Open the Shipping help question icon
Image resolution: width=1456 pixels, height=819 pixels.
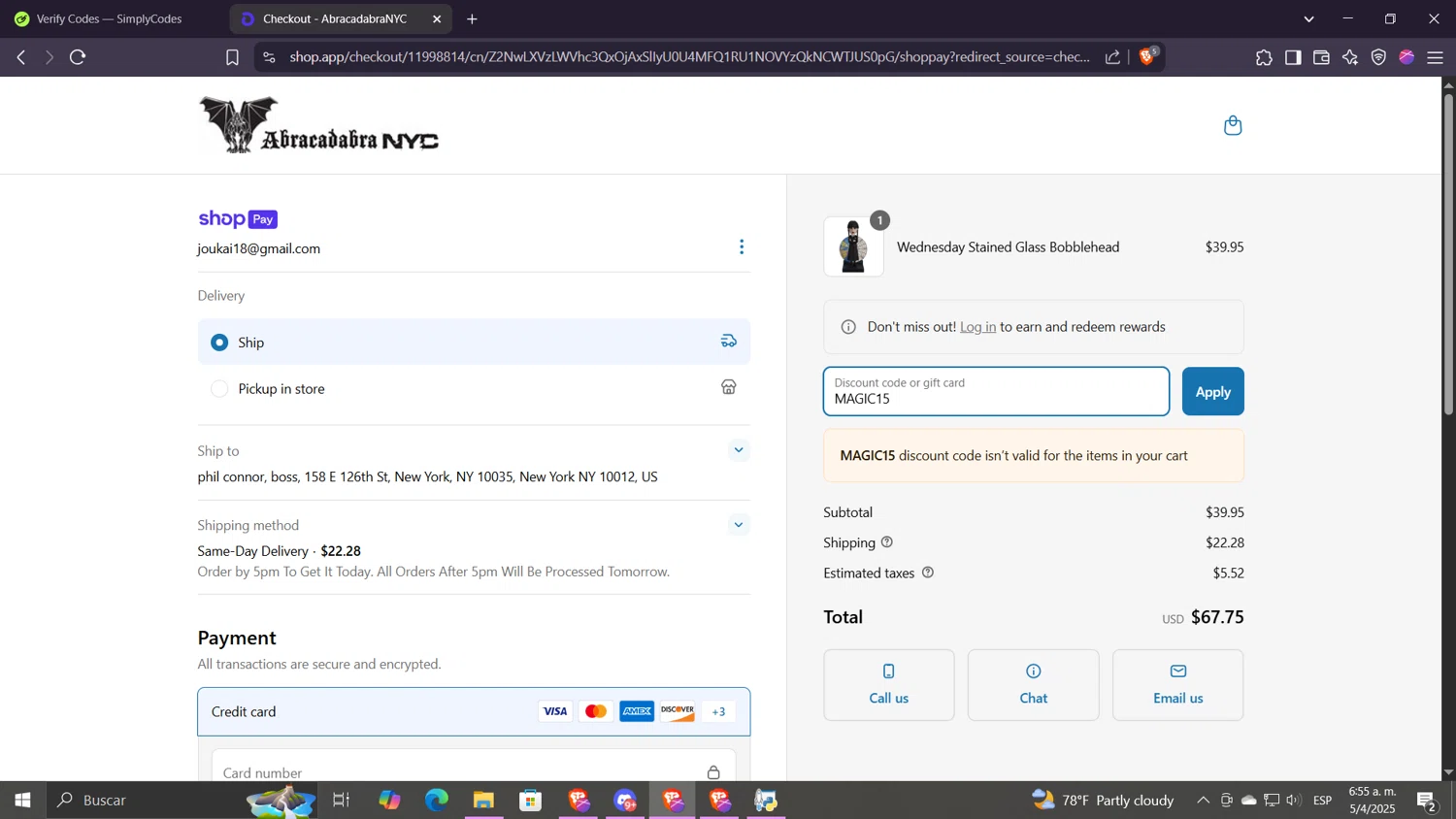(x=886, y=541)
